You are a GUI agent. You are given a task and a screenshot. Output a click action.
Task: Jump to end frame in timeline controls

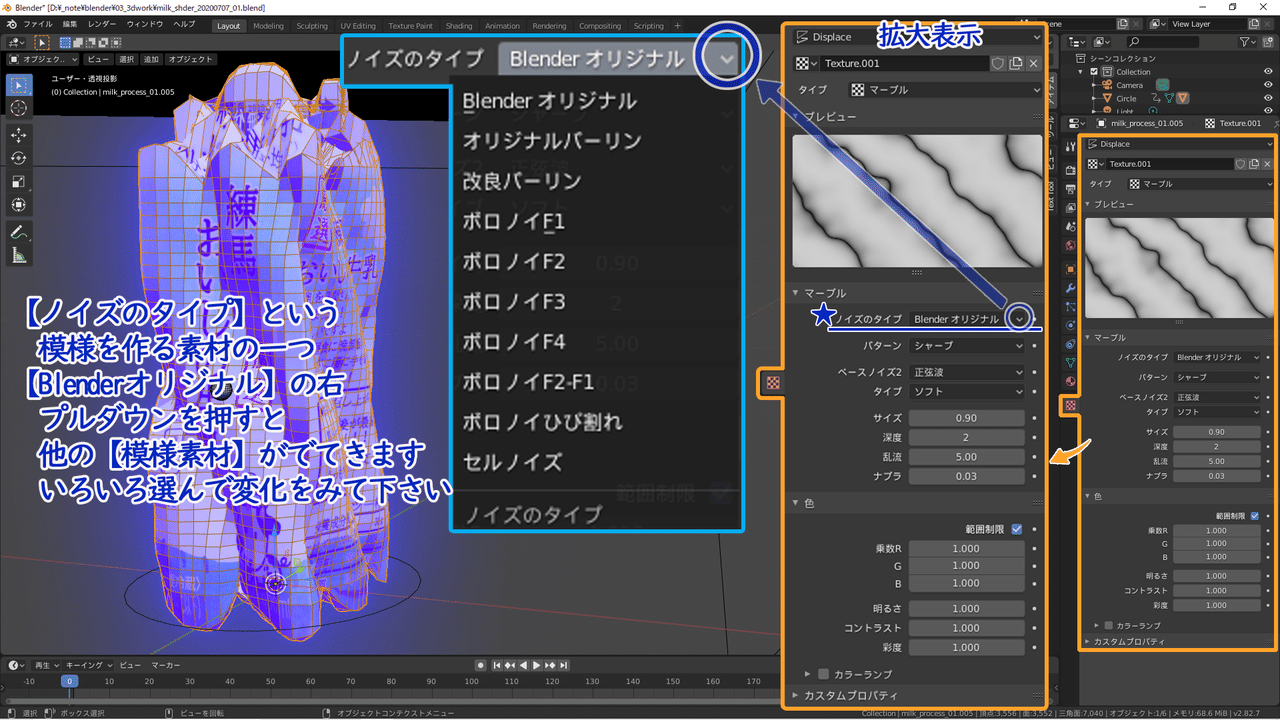565,665
